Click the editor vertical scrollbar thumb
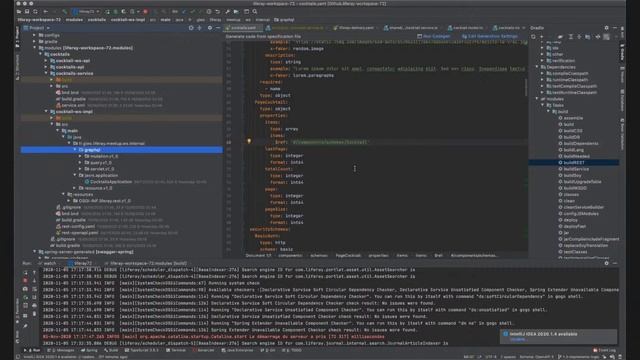 526,88
